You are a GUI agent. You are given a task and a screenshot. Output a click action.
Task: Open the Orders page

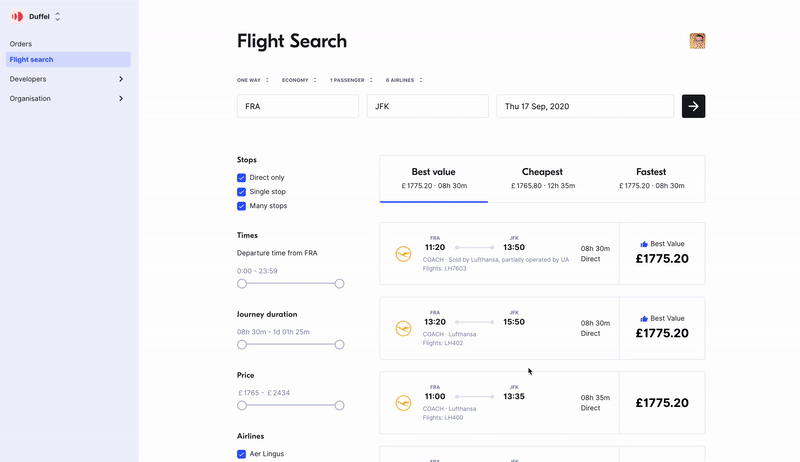pyautogui.click(x=20, y=44)
